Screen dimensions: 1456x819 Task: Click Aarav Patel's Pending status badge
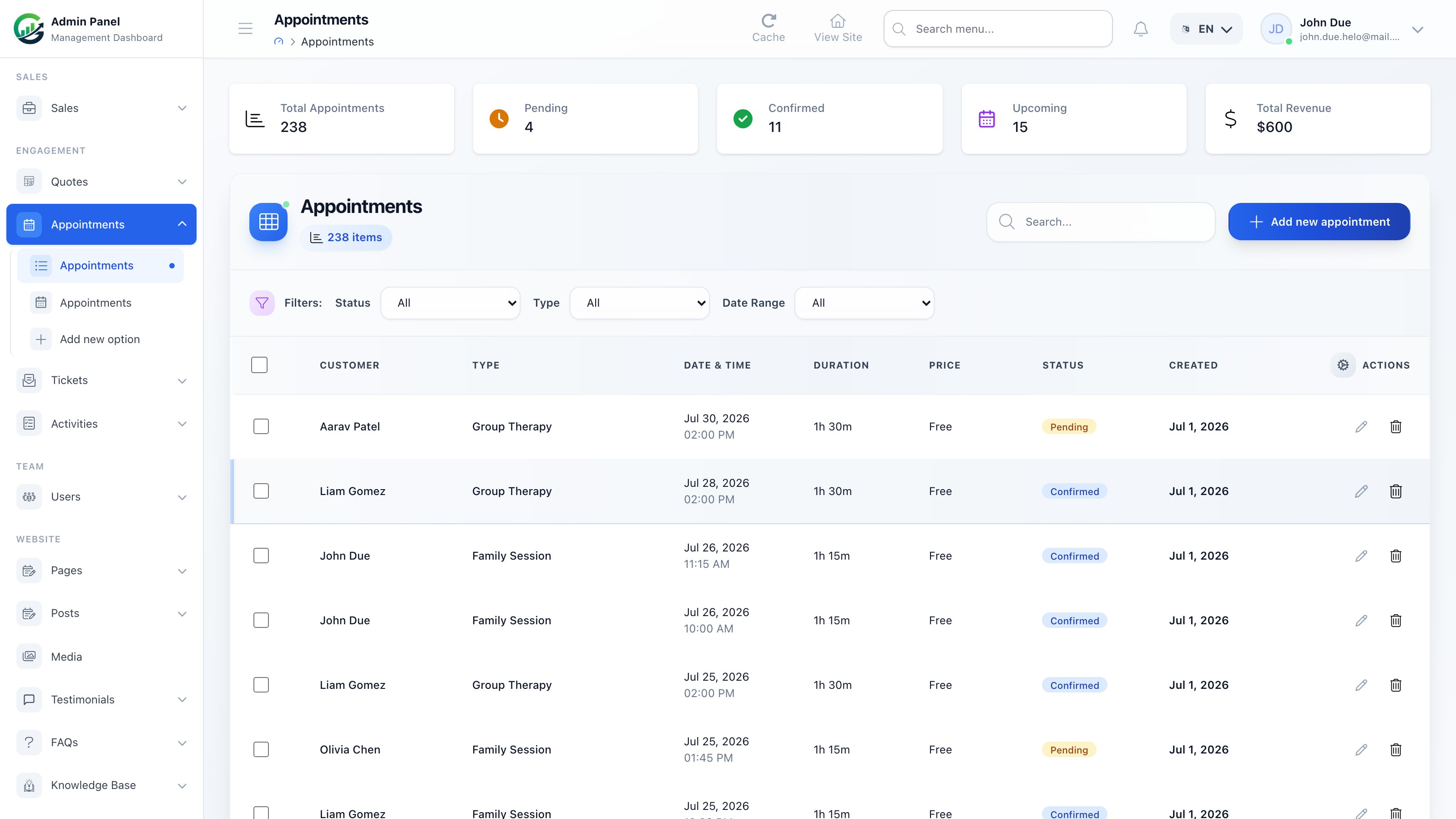pyautogui.click(x=1069, y=427)
